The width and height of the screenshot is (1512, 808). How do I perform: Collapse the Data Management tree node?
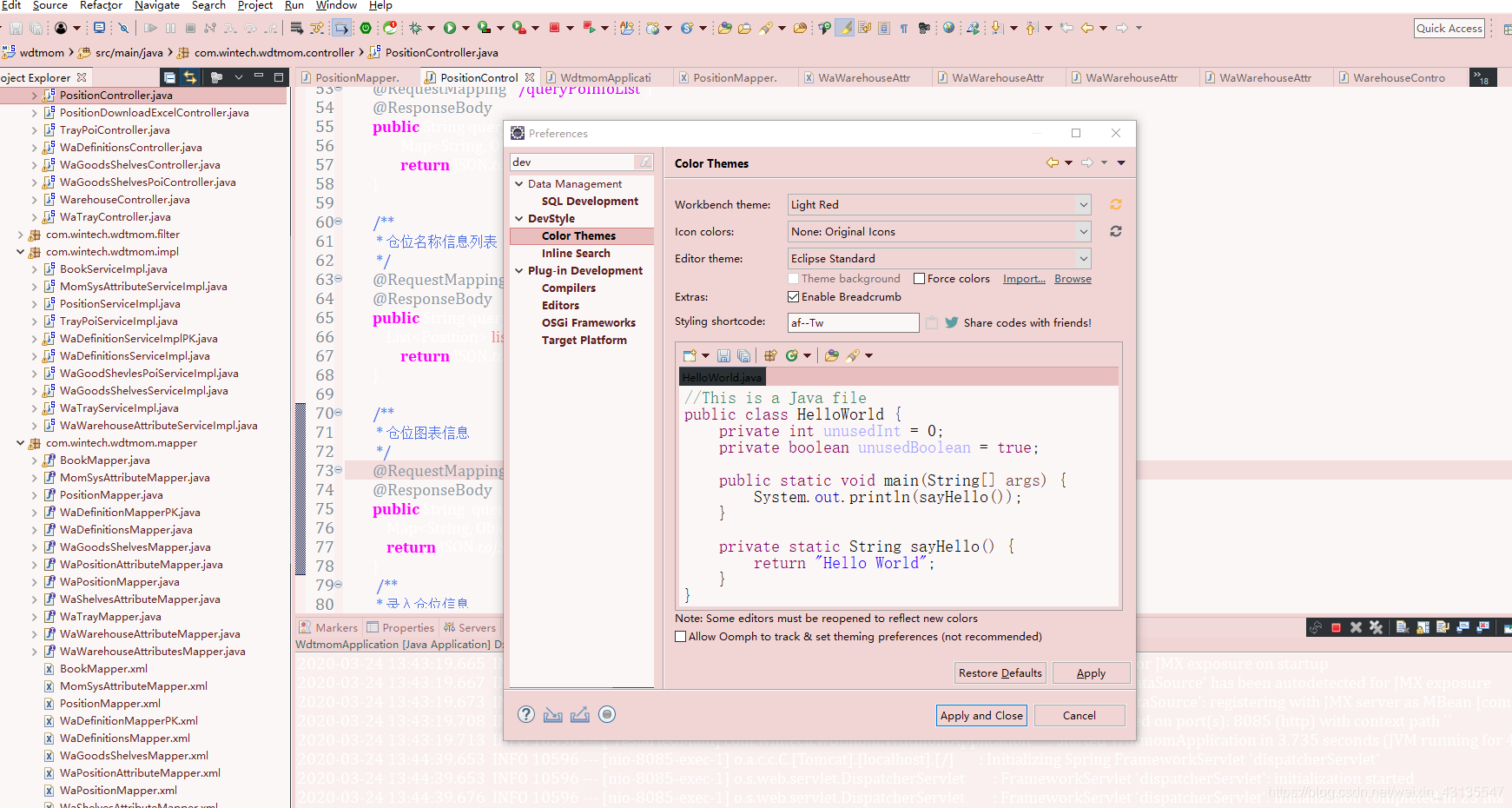tap(518, 184)
